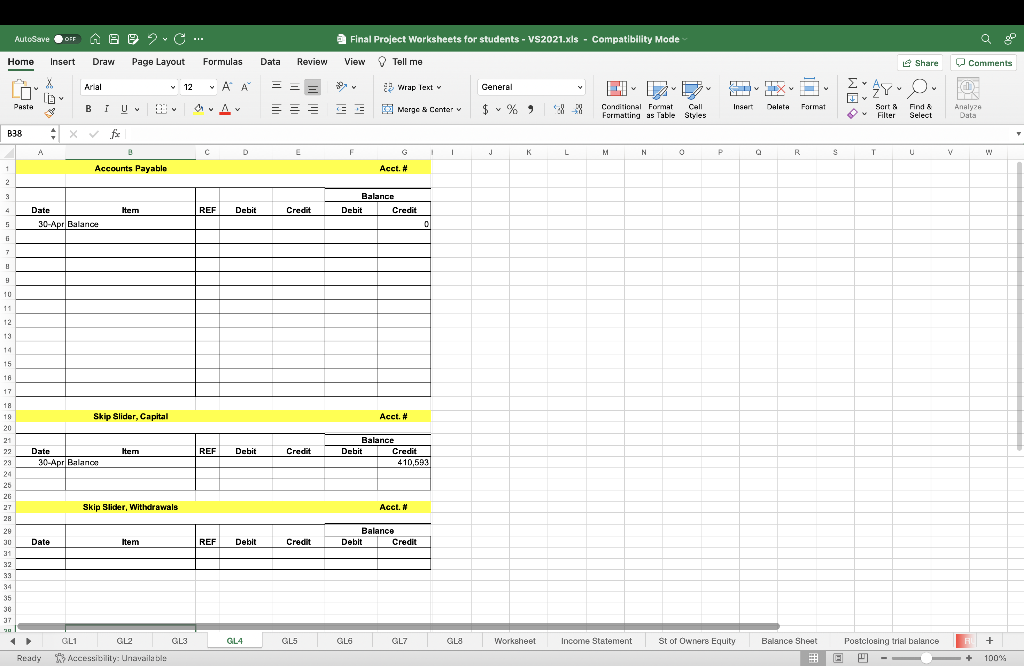
Task: Switch to Normal view in status bar
Action: [x=813, y=658]
